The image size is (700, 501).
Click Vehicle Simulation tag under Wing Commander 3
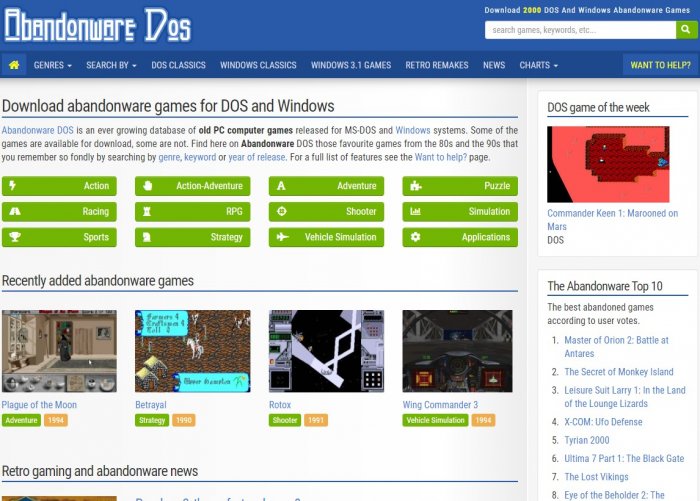[x=435, y=420]
